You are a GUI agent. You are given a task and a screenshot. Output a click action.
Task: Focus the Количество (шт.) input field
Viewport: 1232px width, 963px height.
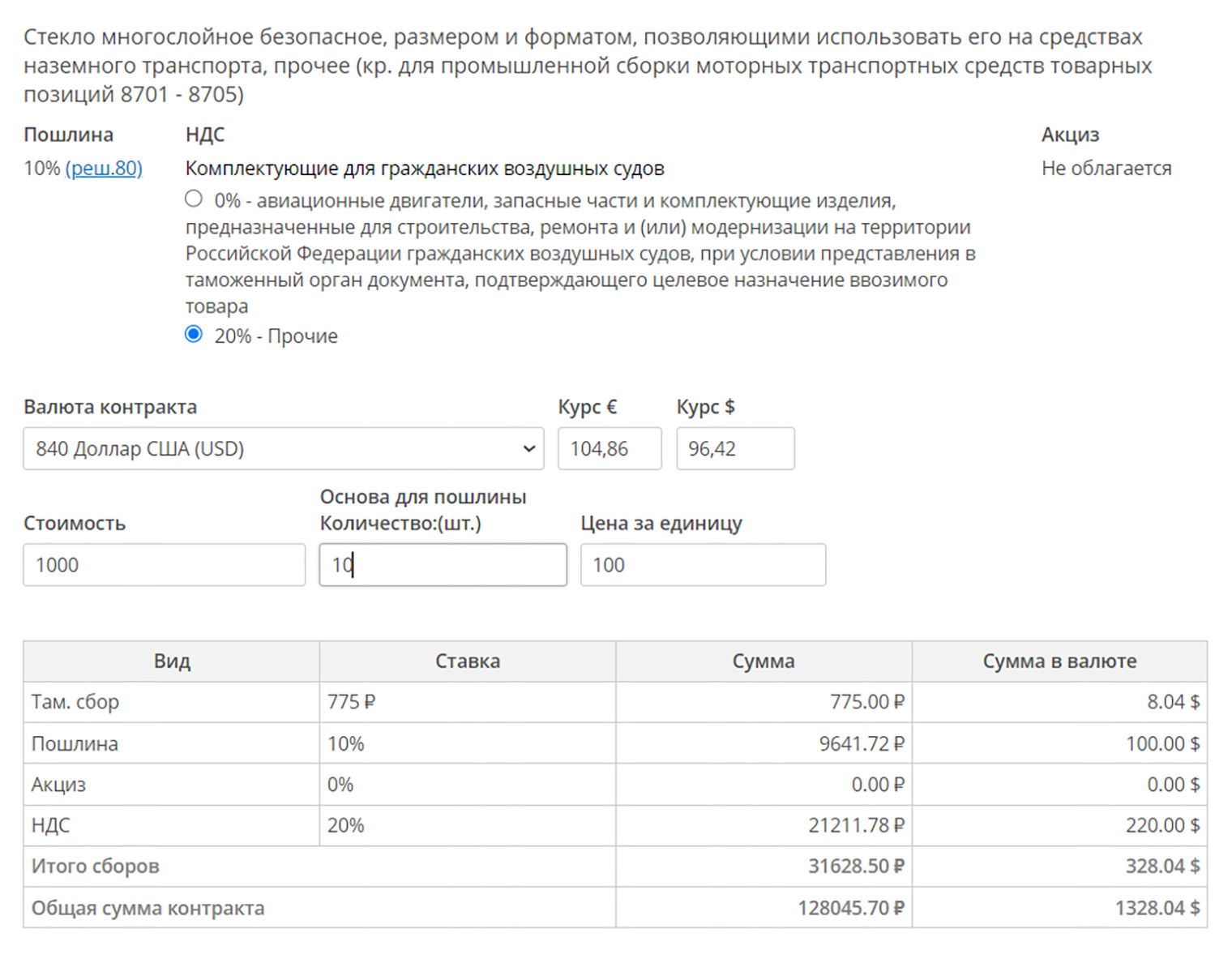443,564
